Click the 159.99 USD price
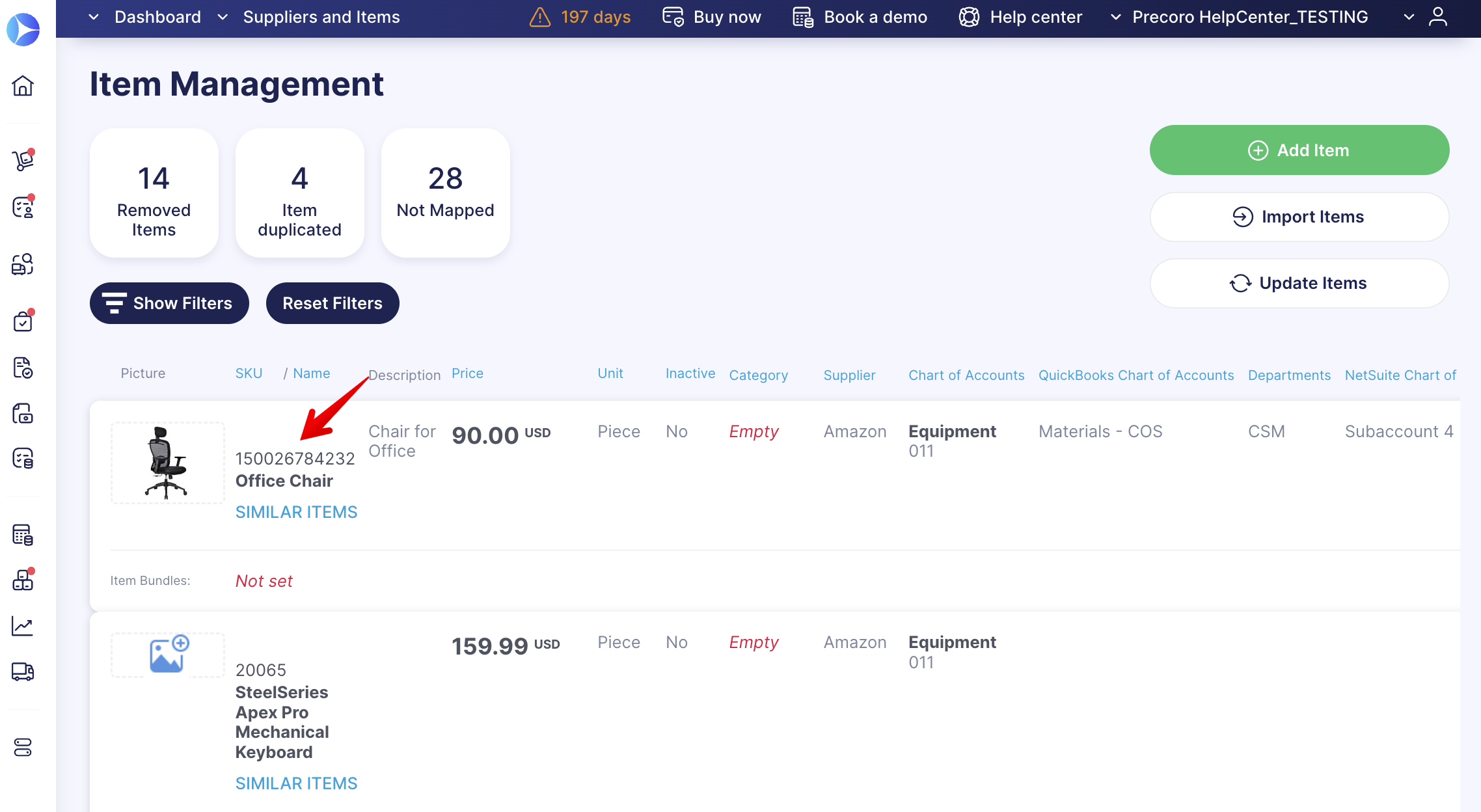The height and width of the screenshot is (812, 1481). [506, 645]
